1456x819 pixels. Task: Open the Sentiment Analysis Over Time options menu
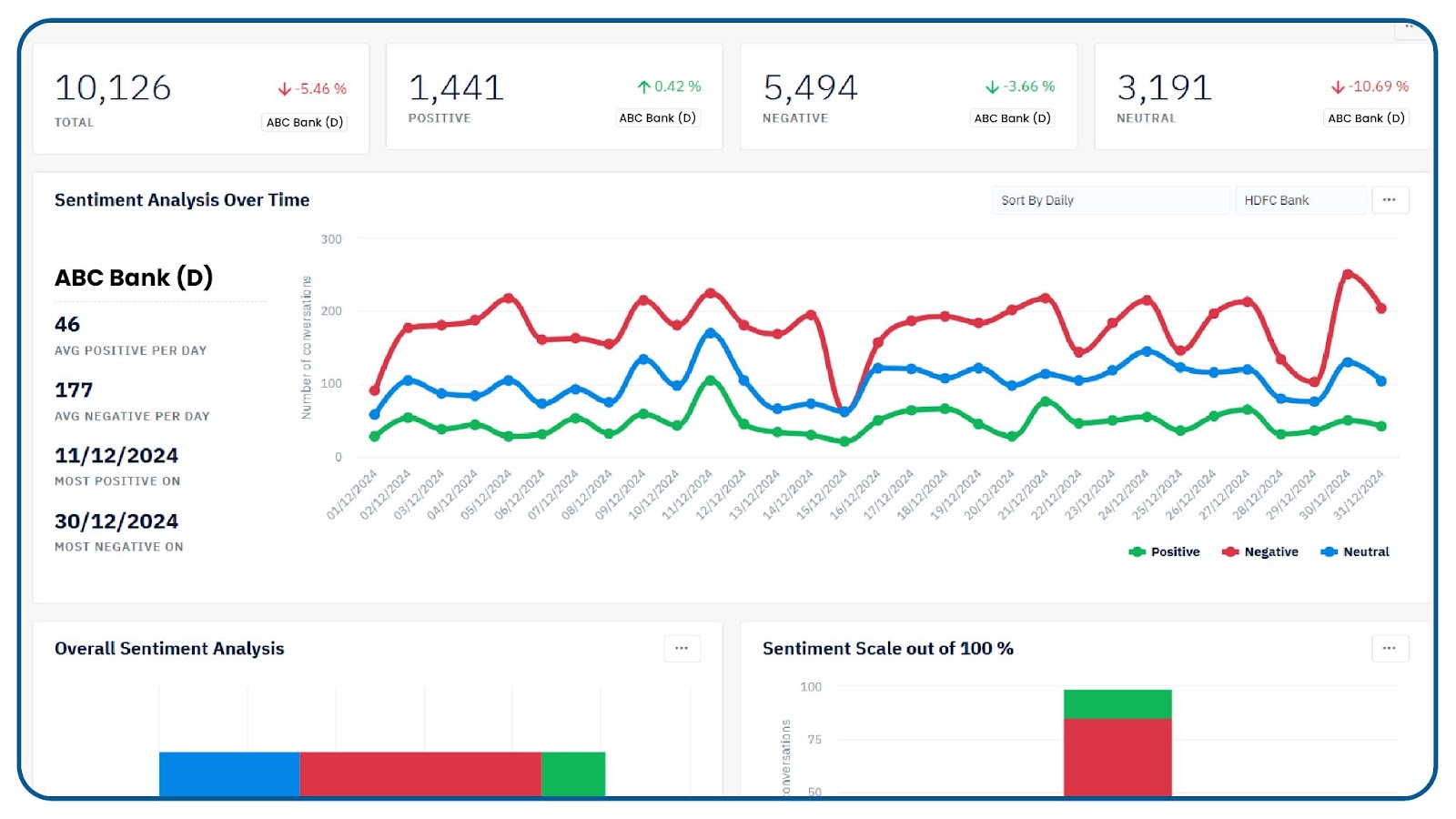1389,200
